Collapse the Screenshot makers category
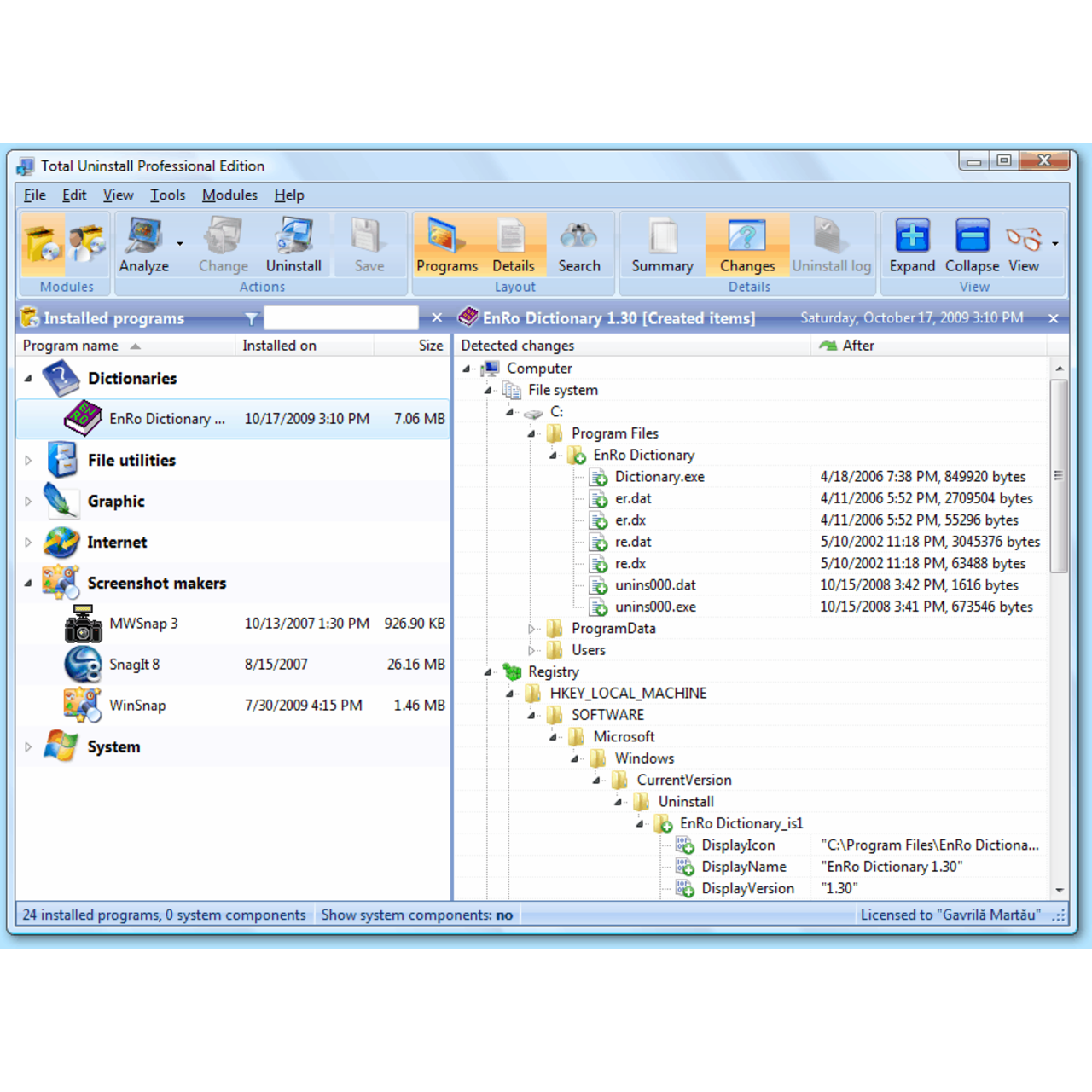This screenshot has width=1092, height=1092. pos(26,583)
